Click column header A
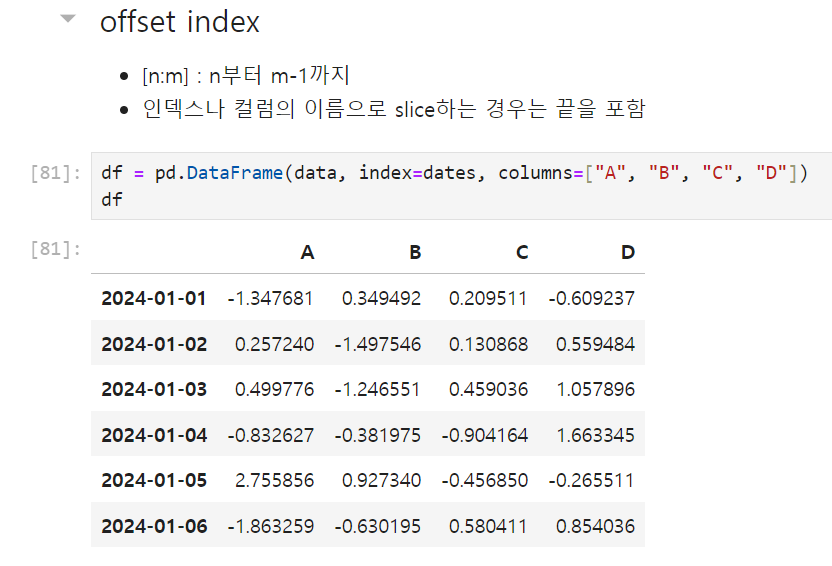 tap(307, 252)
